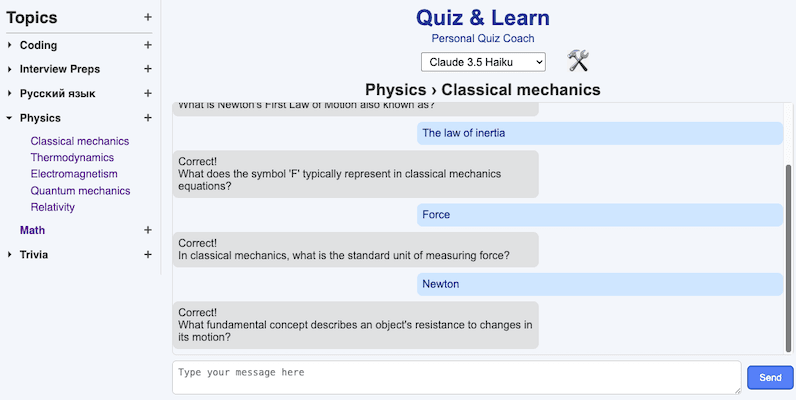The height and width of the screenshot is (400, 796).
Task: Expand the Interview Preps topic
Action: point(10,69)
